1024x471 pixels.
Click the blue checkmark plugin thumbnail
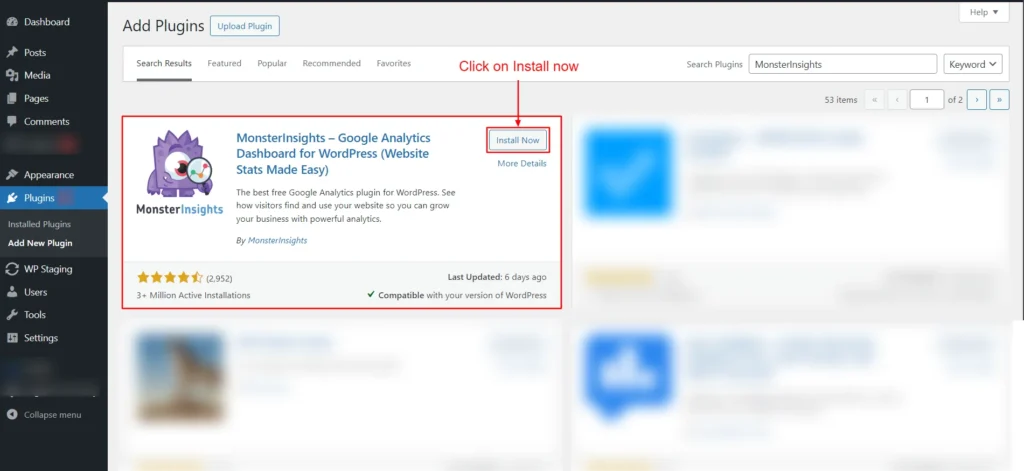click(628, 173)
